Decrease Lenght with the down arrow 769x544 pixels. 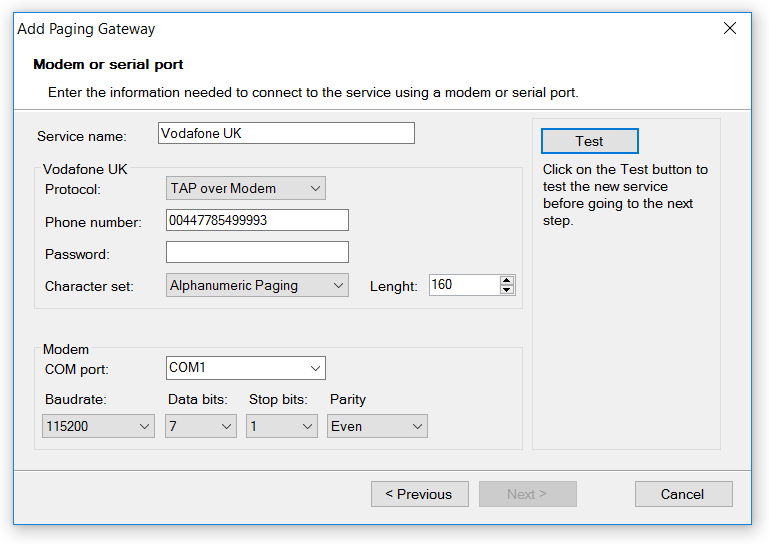coord(507,290)
